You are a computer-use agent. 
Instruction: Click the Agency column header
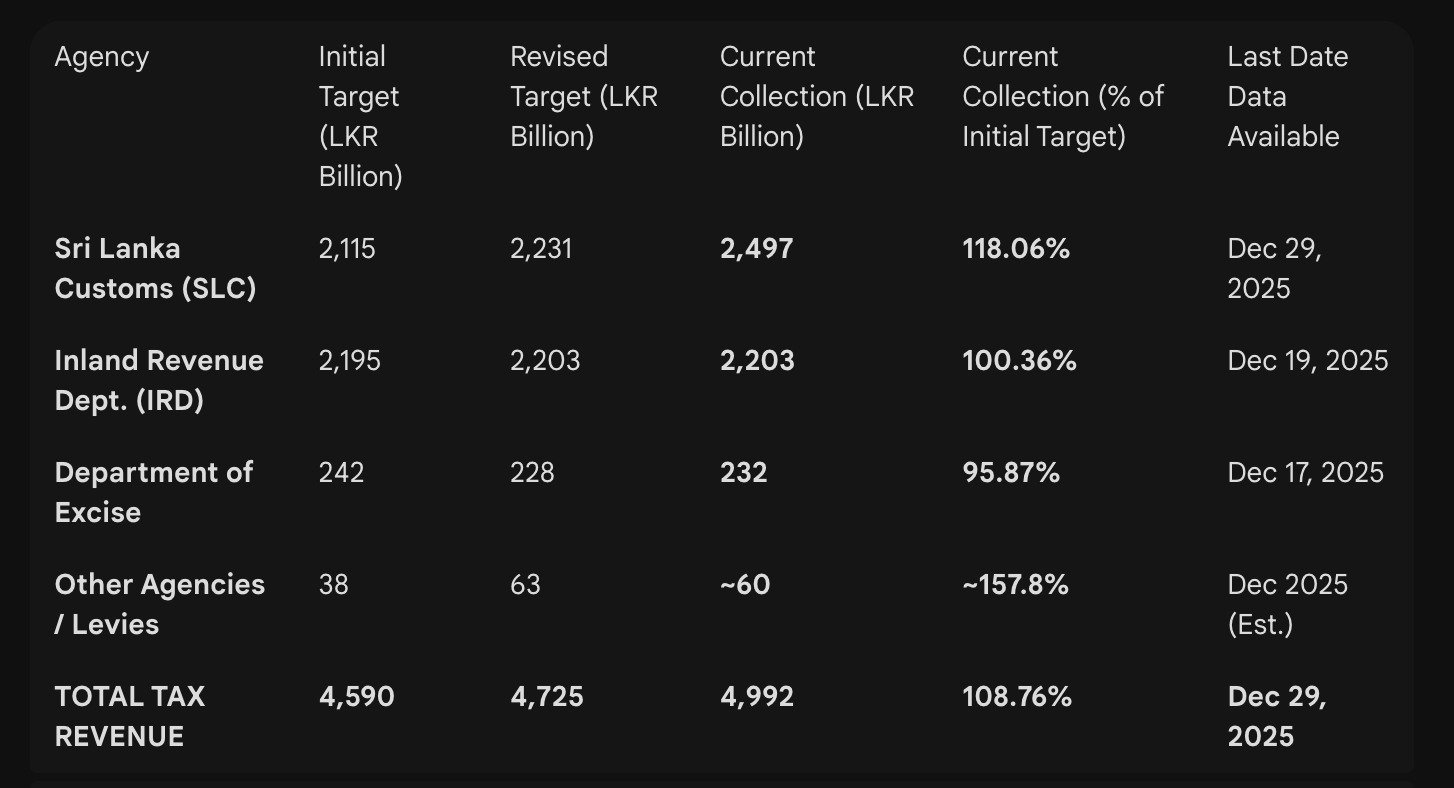[x=101, y=57]
